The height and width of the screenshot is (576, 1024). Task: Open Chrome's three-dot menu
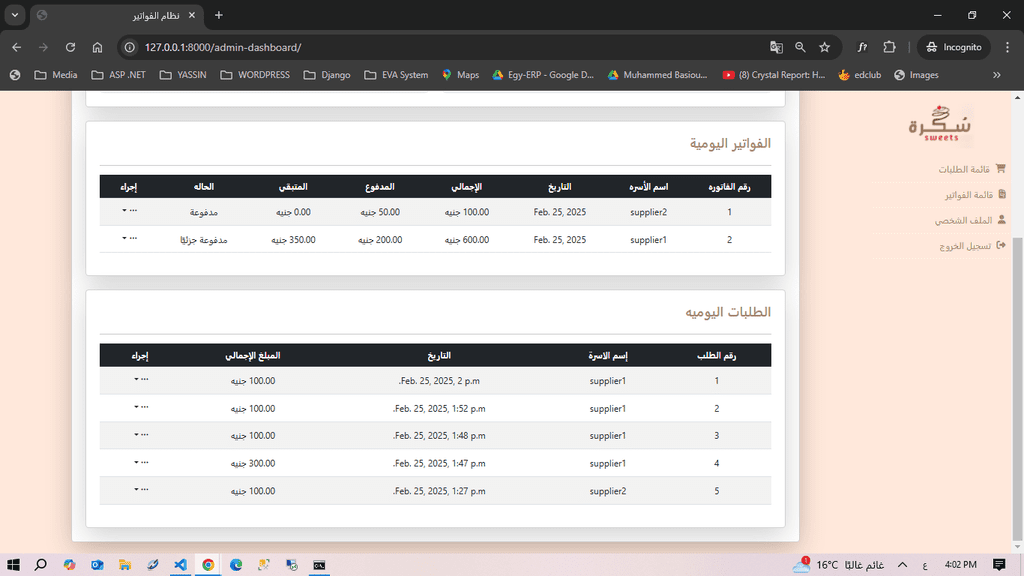point(1008,47)
